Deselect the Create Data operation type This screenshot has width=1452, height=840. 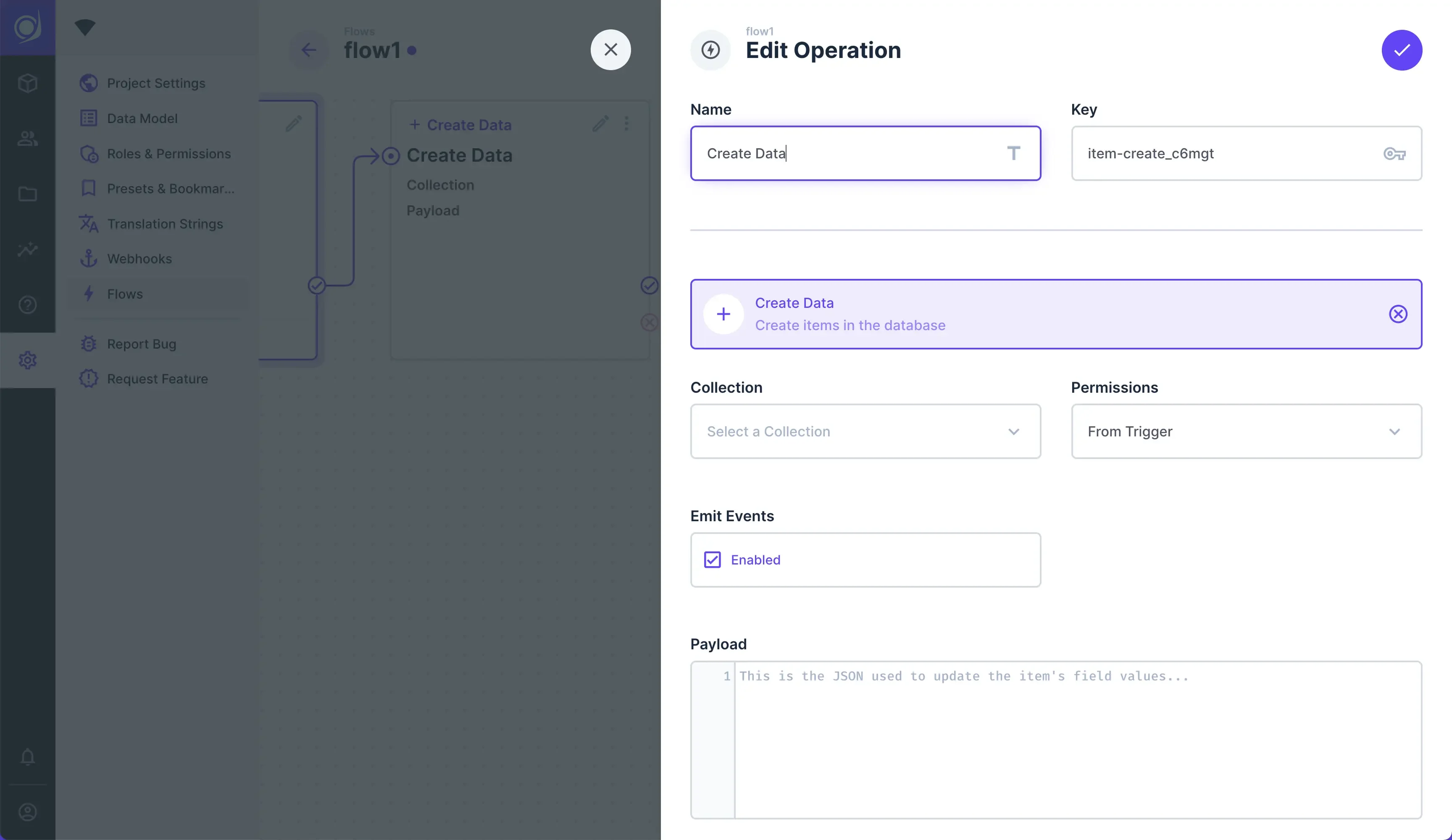[1398, 314]
